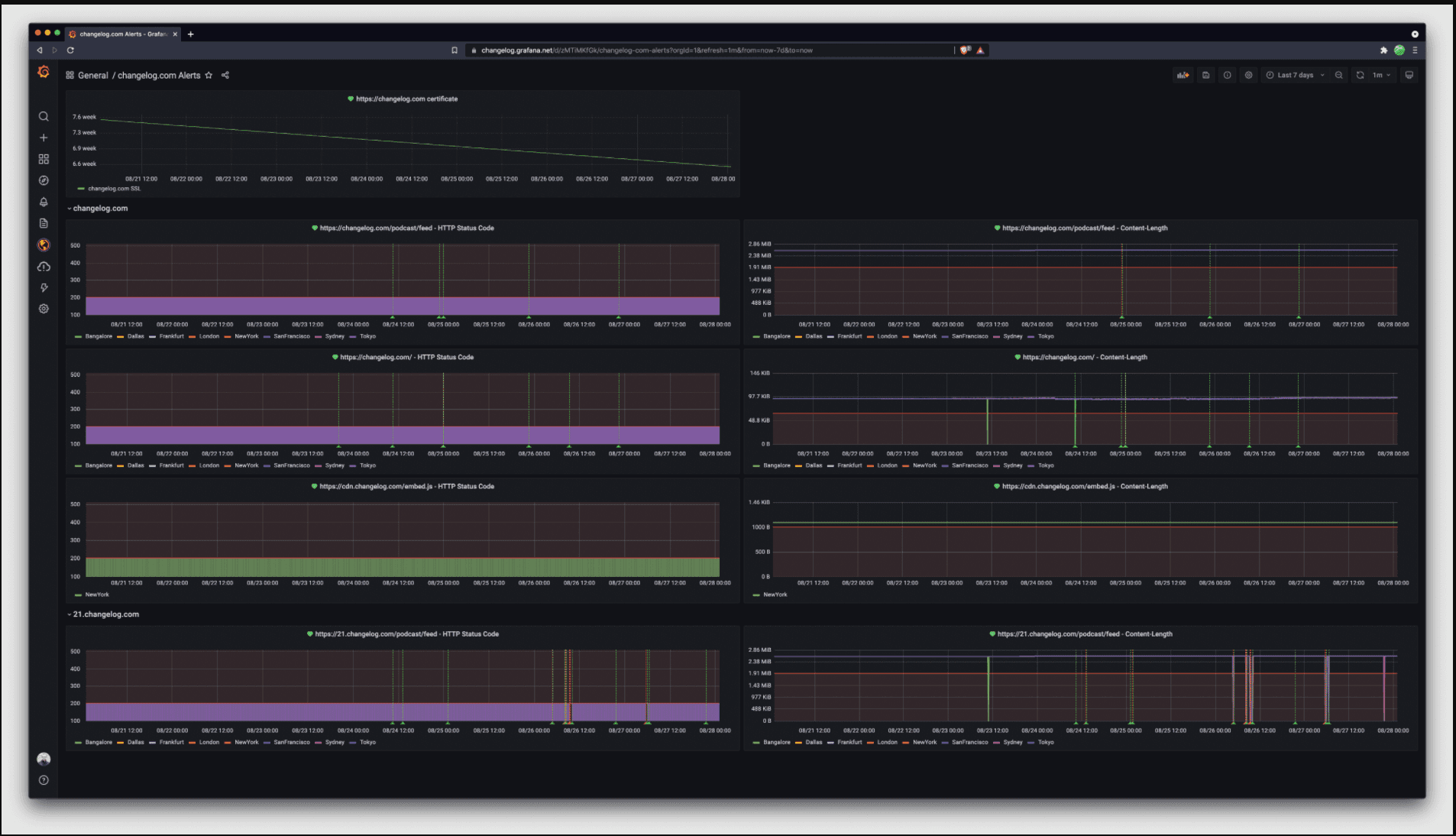Zoom out the time range
Screen dimensions: 1456x836
click(x=1338, y=75)
